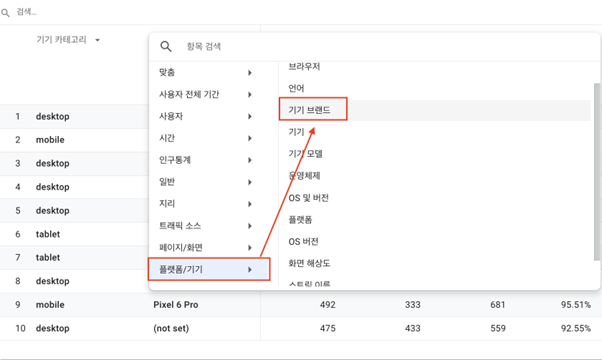The height and width of the screenshot is (360, 602).
Task: Click the desktop cell in row 1
Action: pyautogui.click(x=53, y=117)
